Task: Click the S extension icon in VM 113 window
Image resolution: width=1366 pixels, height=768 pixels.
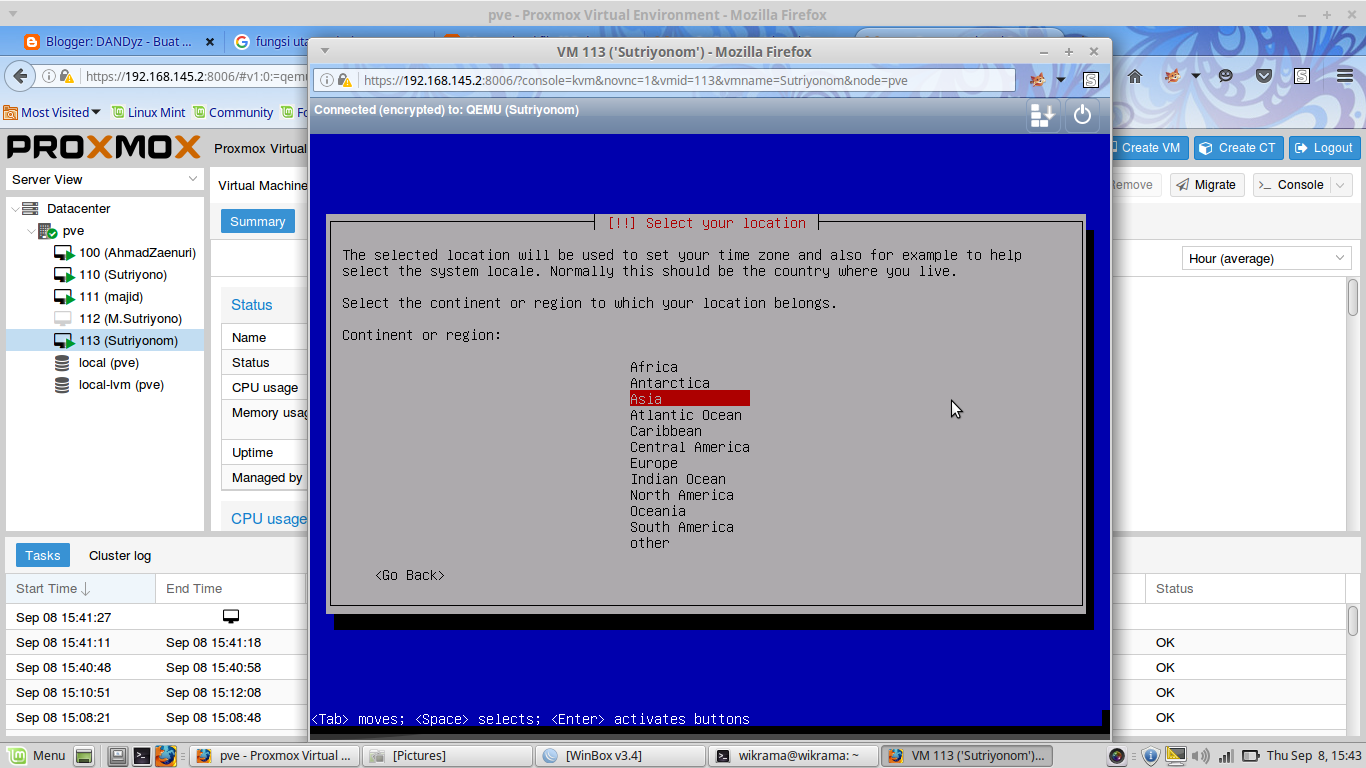Action: pyautogui.click(x=1091, y=80)
